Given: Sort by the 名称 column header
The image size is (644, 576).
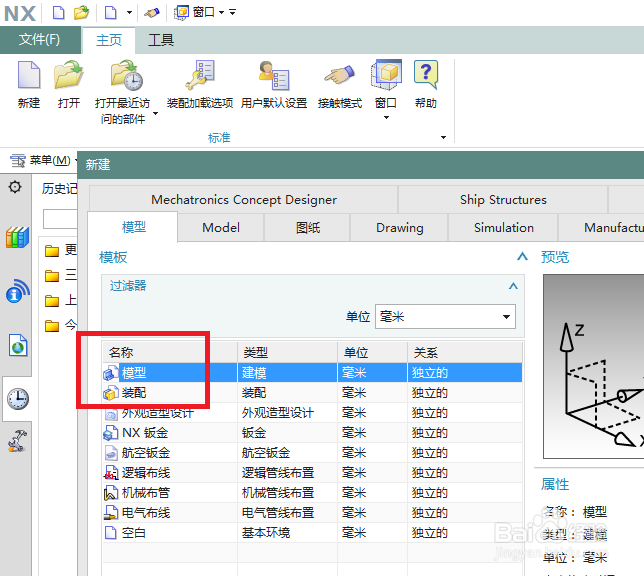Looking at the screenshot, I should 170,352.
